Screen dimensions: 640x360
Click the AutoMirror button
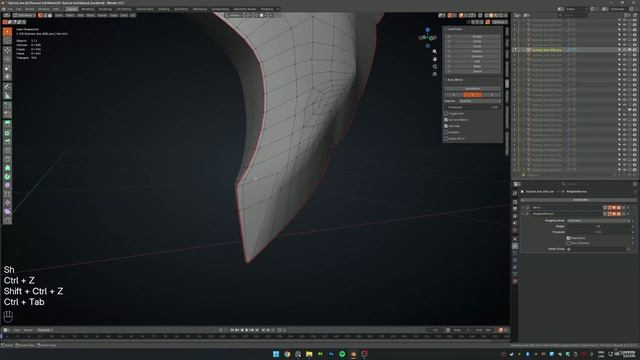point(473,89)
